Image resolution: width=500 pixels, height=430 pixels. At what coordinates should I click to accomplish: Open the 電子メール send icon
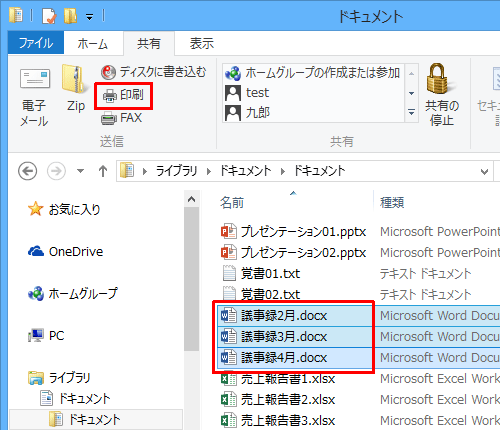(35, 79)
